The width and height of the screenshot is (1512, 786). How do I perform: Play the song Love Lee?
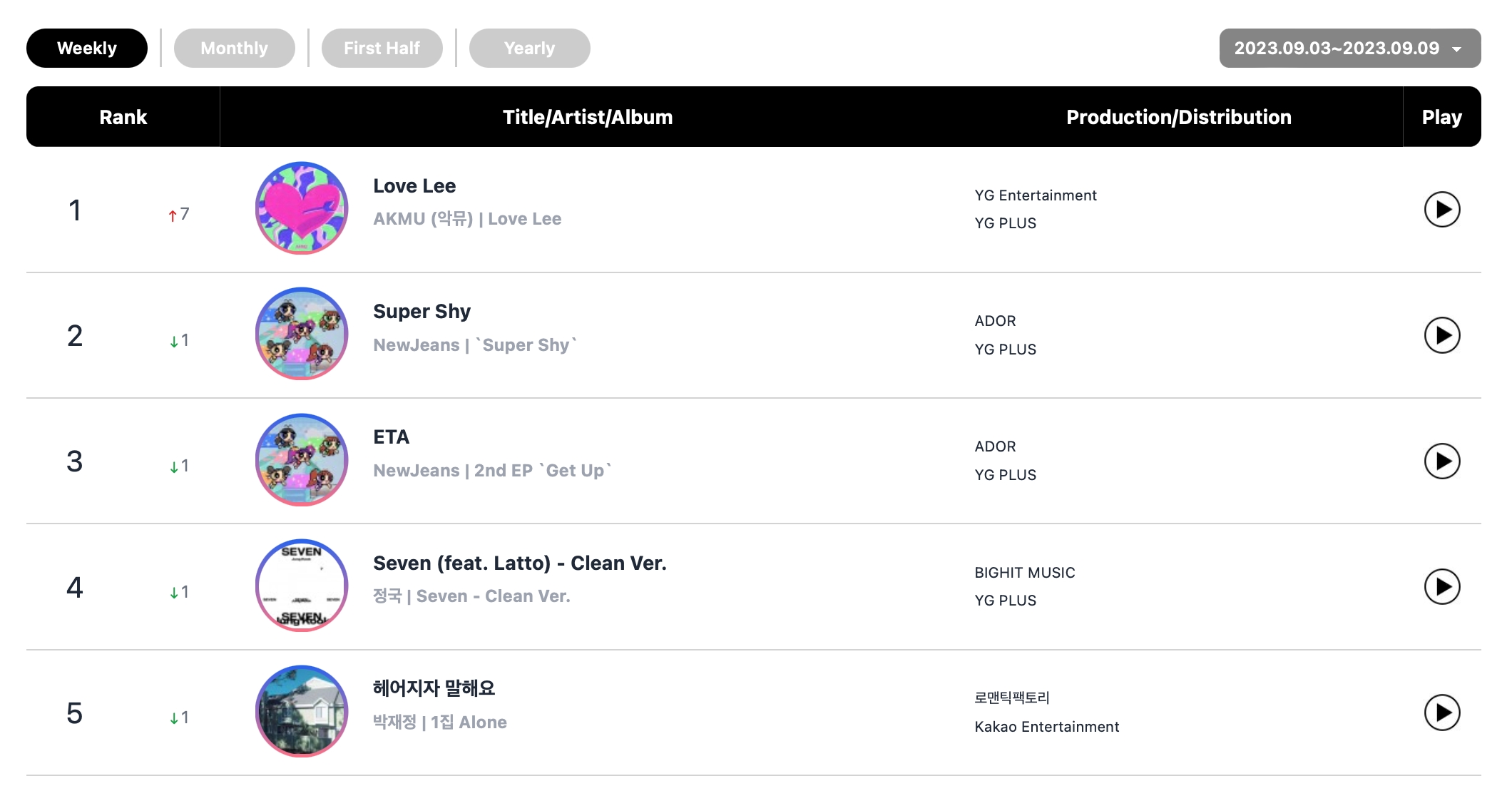(1441, 210)
